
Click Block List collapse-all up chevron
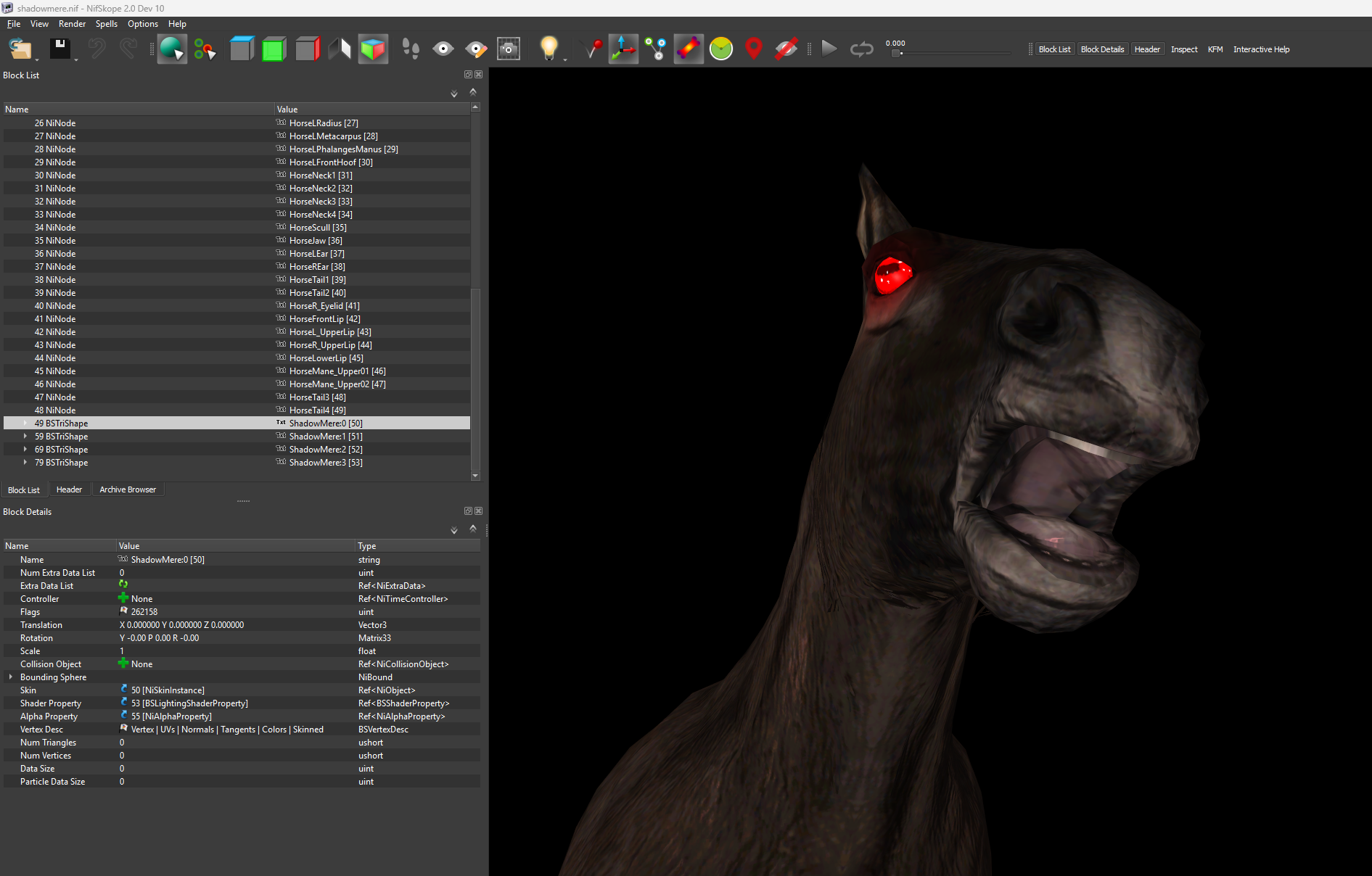tap(473, 92)
